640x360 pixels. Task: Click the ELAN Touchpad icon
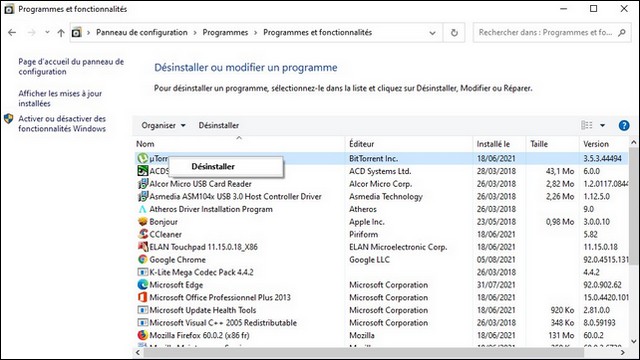point(142,247)
